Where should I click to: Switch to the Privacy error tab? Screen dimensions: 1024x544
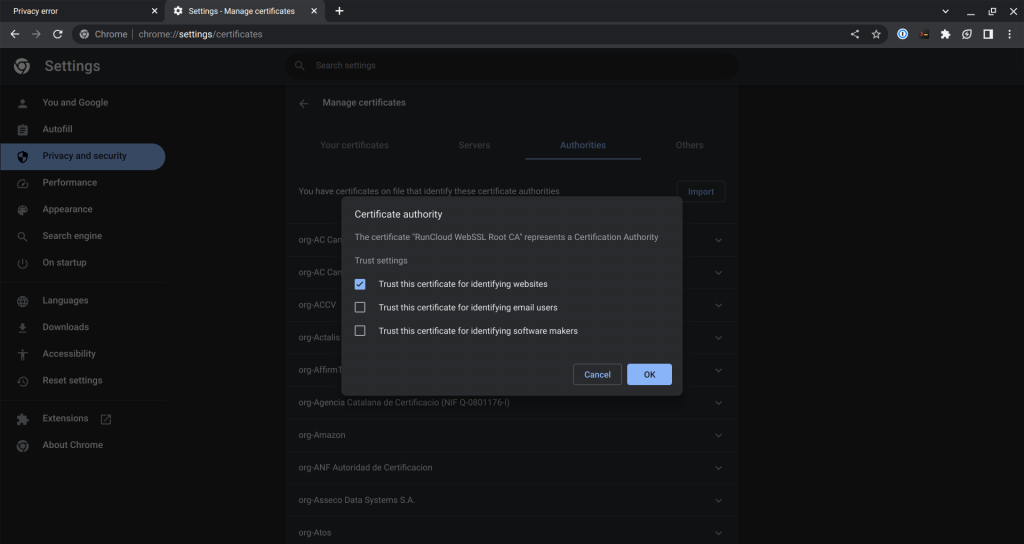(82, 11)
